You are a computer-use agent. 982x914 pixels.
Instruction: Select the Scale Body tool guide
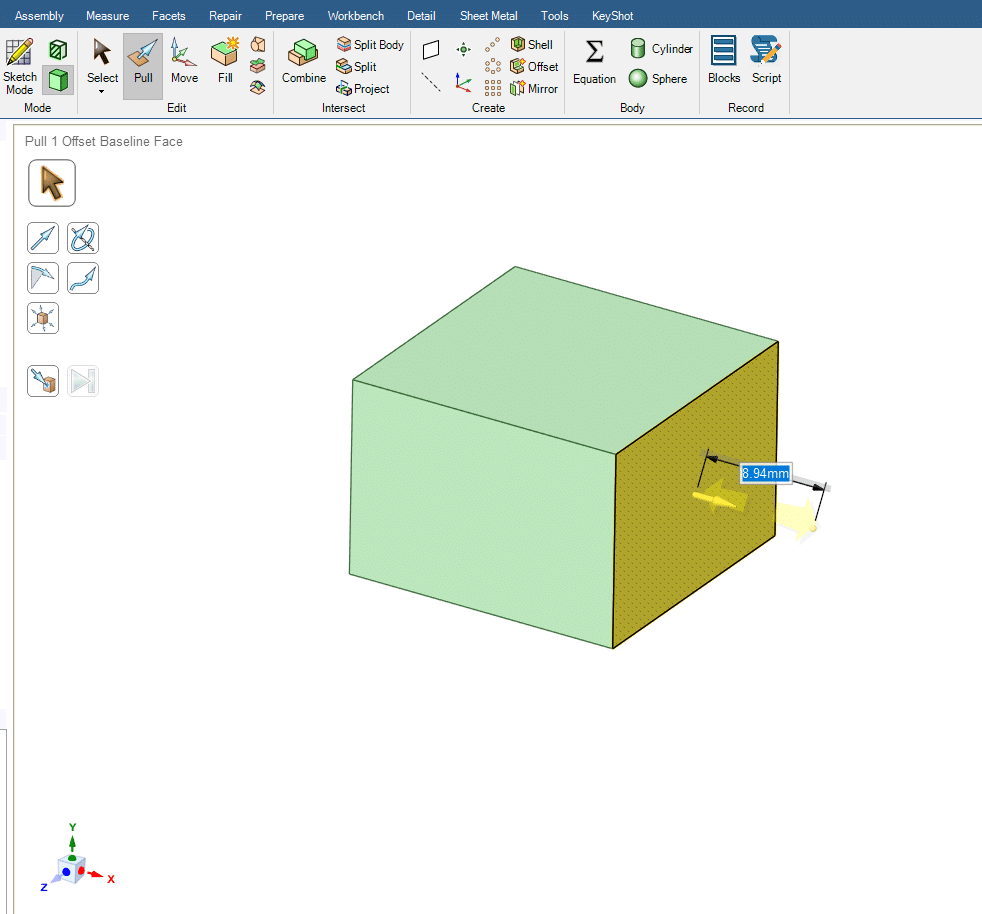click(43, 318)
